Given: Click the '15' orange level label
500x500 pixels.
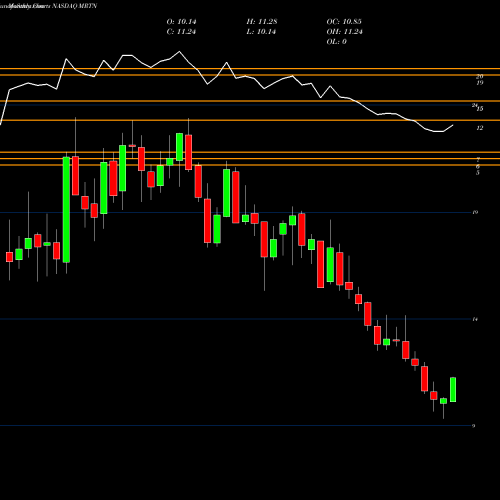Looking at the screenshot, I should [480, 109].
